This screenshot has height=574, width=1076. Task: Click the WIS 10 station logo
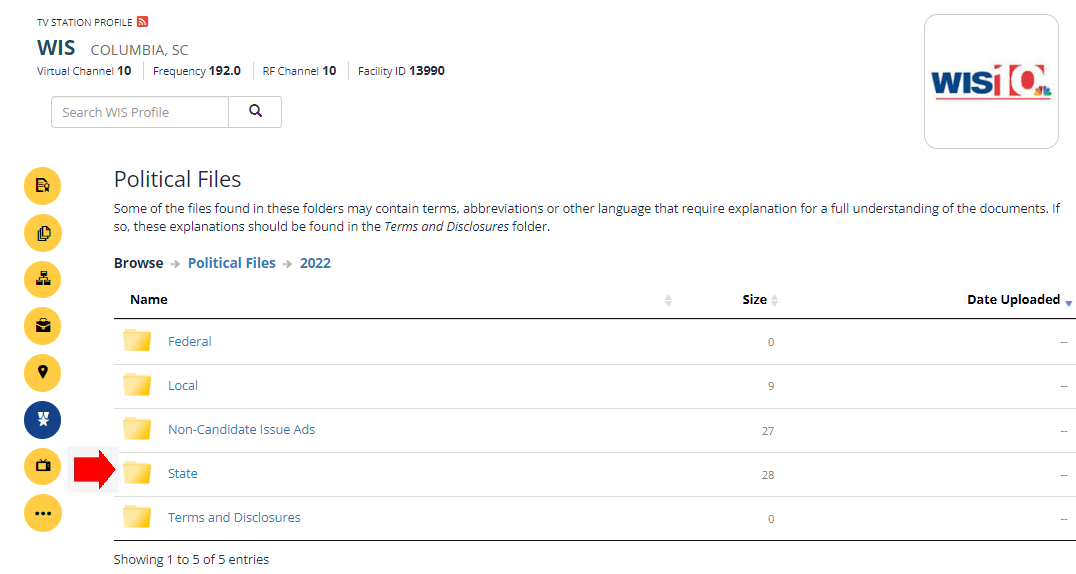point(990,82)
